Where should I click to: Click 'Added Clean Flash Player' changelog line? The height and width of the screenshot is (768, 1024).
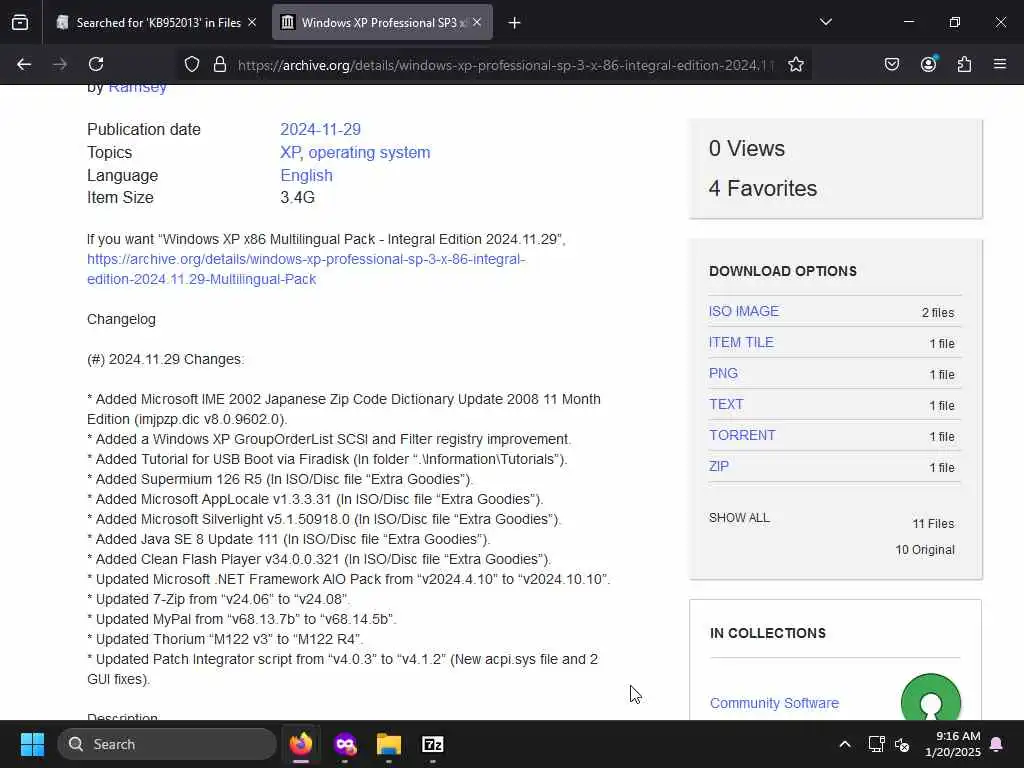coord(319,559)
